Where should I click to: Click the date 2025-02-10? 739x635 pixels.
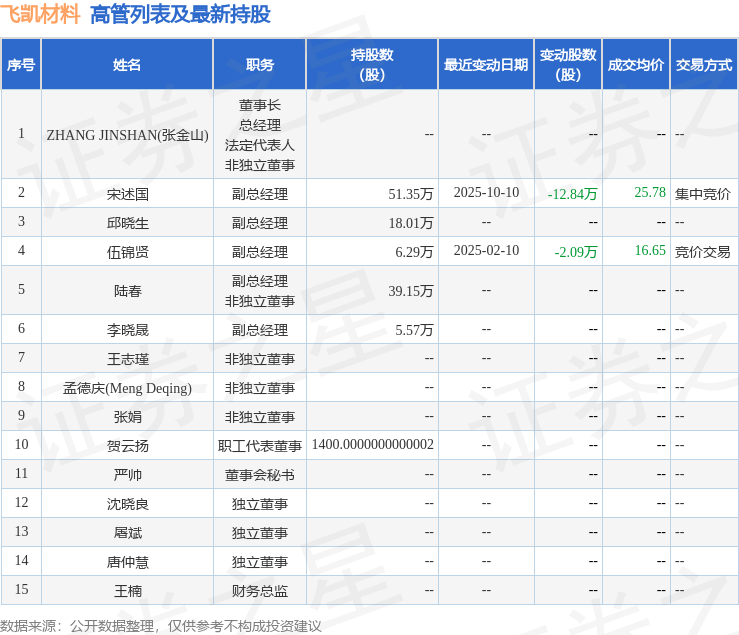486,250
